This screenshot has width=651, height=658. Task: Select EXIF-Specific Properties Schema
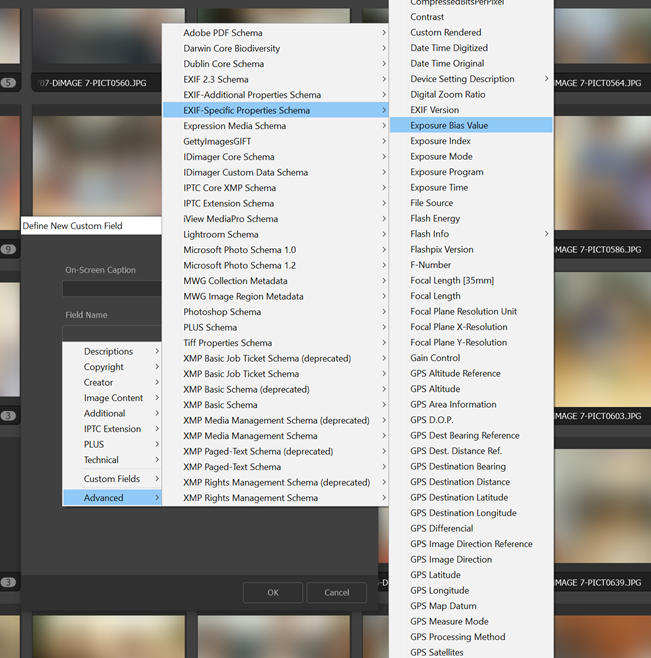coord(275,110)
